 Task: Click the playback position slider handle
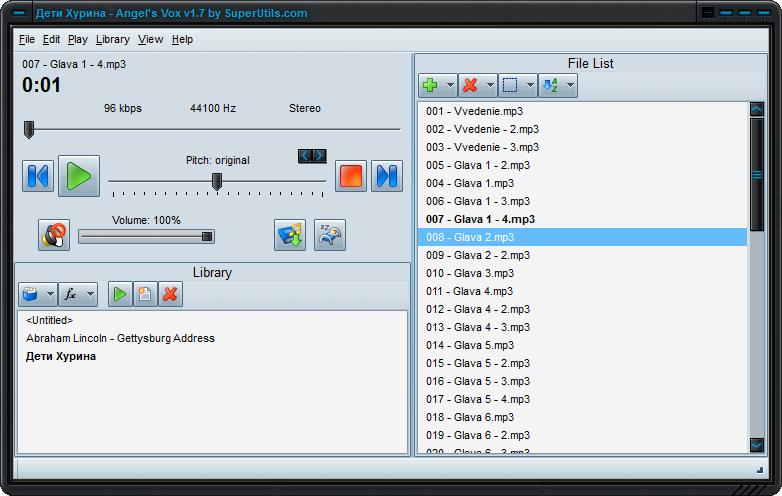pos(29,130)
